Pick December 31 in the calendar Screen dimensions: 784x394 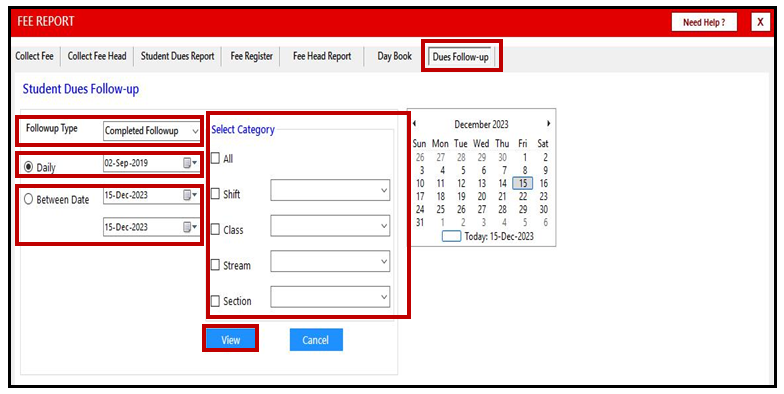pos(420,222)
